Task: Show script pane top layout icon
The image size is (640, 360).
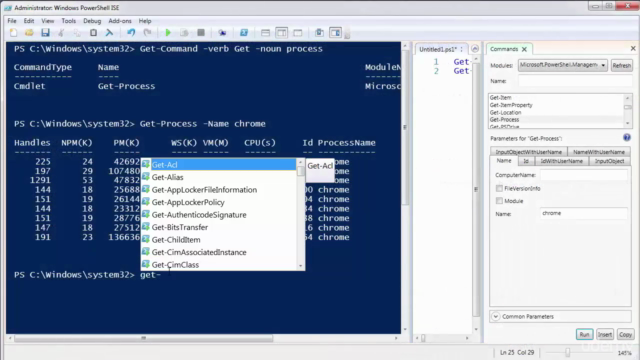Action: pos(265,33)
